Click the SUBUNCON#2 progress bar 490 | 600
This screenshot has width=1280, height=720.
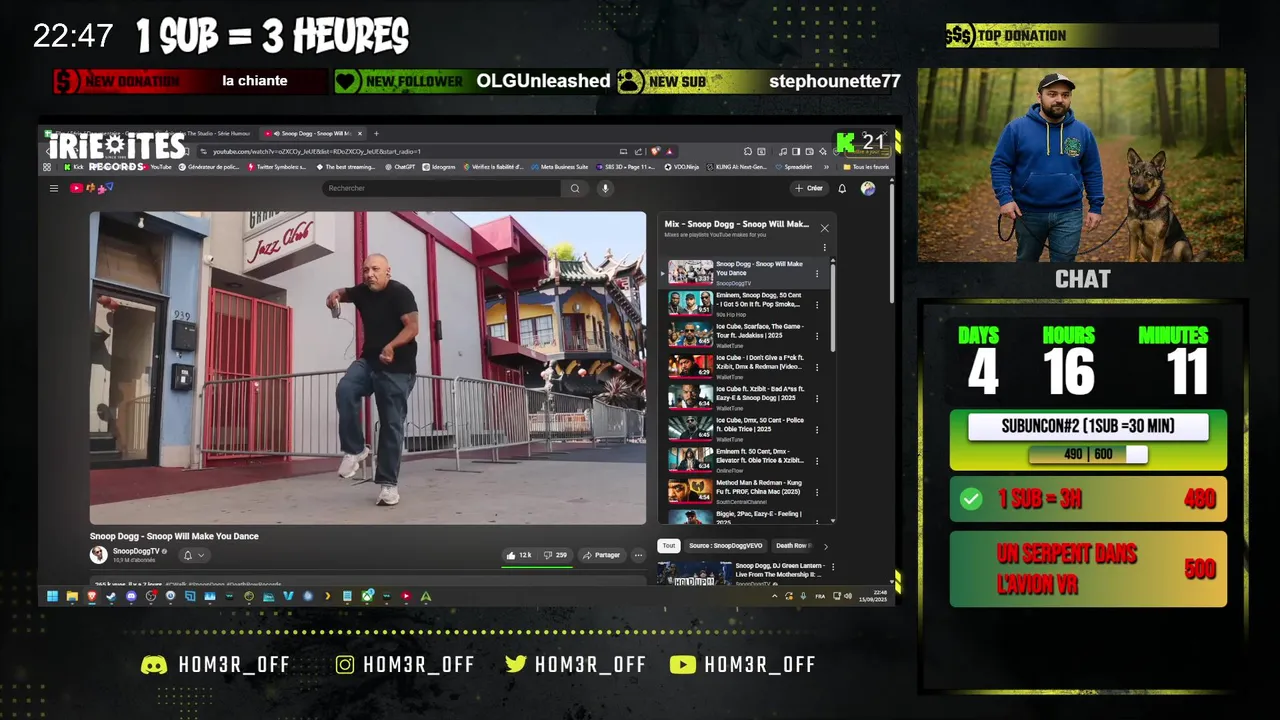1088,454
